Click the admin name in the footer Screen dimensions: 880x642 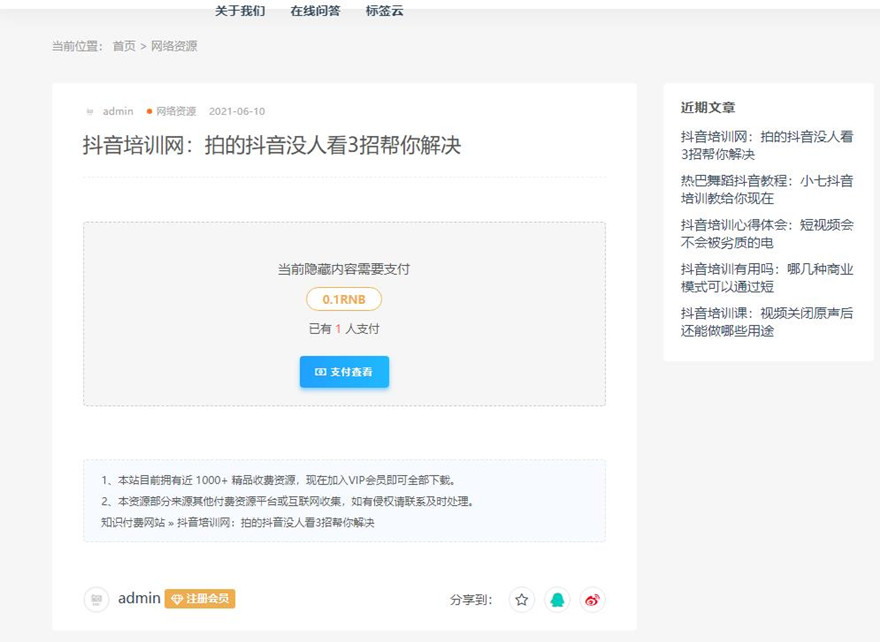coord(139,598)
